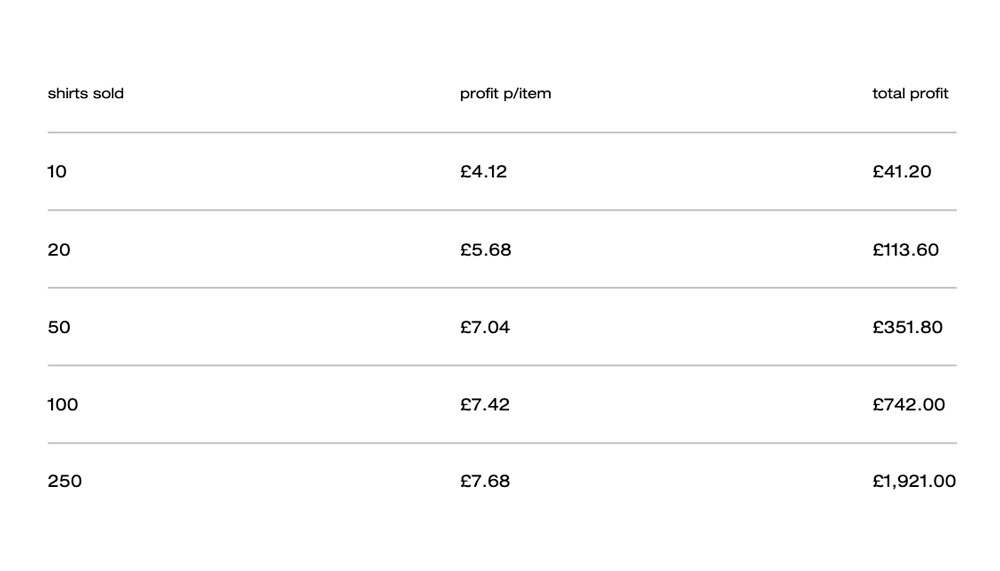The width and height of the screenshot is (1000, 571).
Task: Click the divider line above the 250 row
Action: [x=502, y=443]
